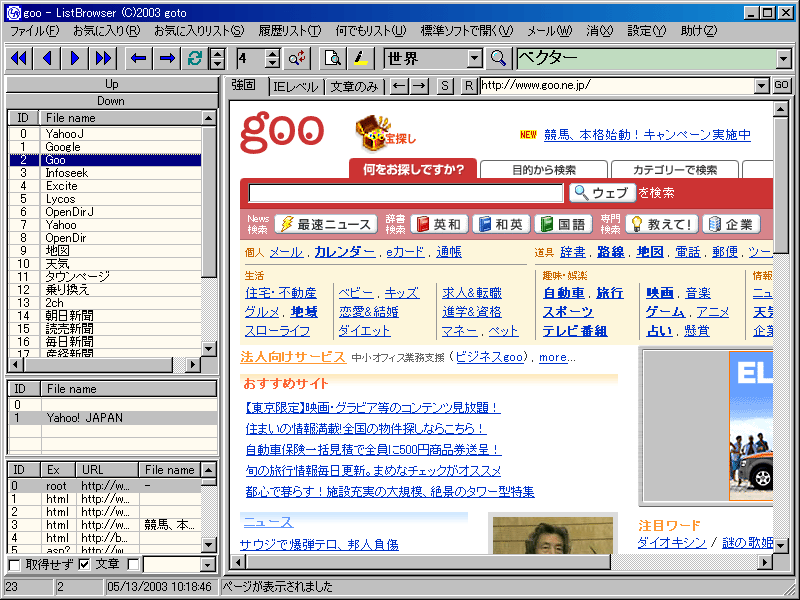Go to next item with single right triangle
Image resolution: width=800 pixels, height=600 pixels.
pos(75,59)
